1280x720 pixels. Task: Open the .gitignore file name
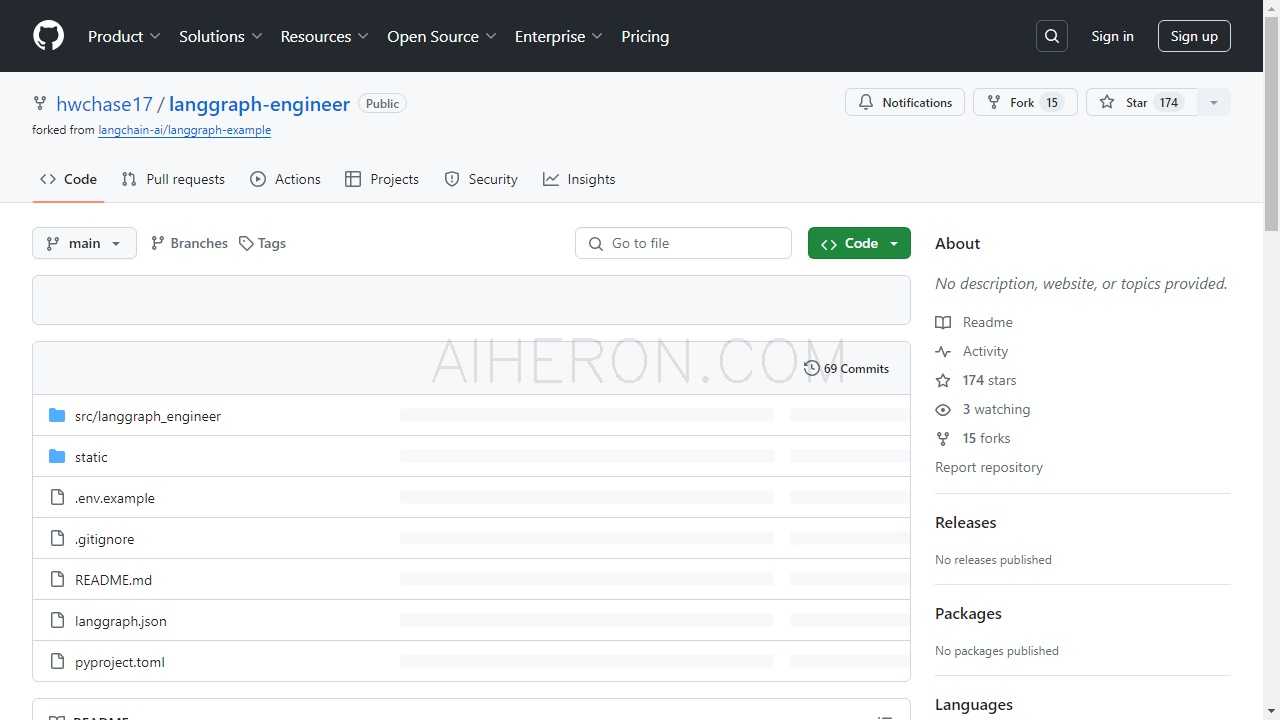[104, 539]
